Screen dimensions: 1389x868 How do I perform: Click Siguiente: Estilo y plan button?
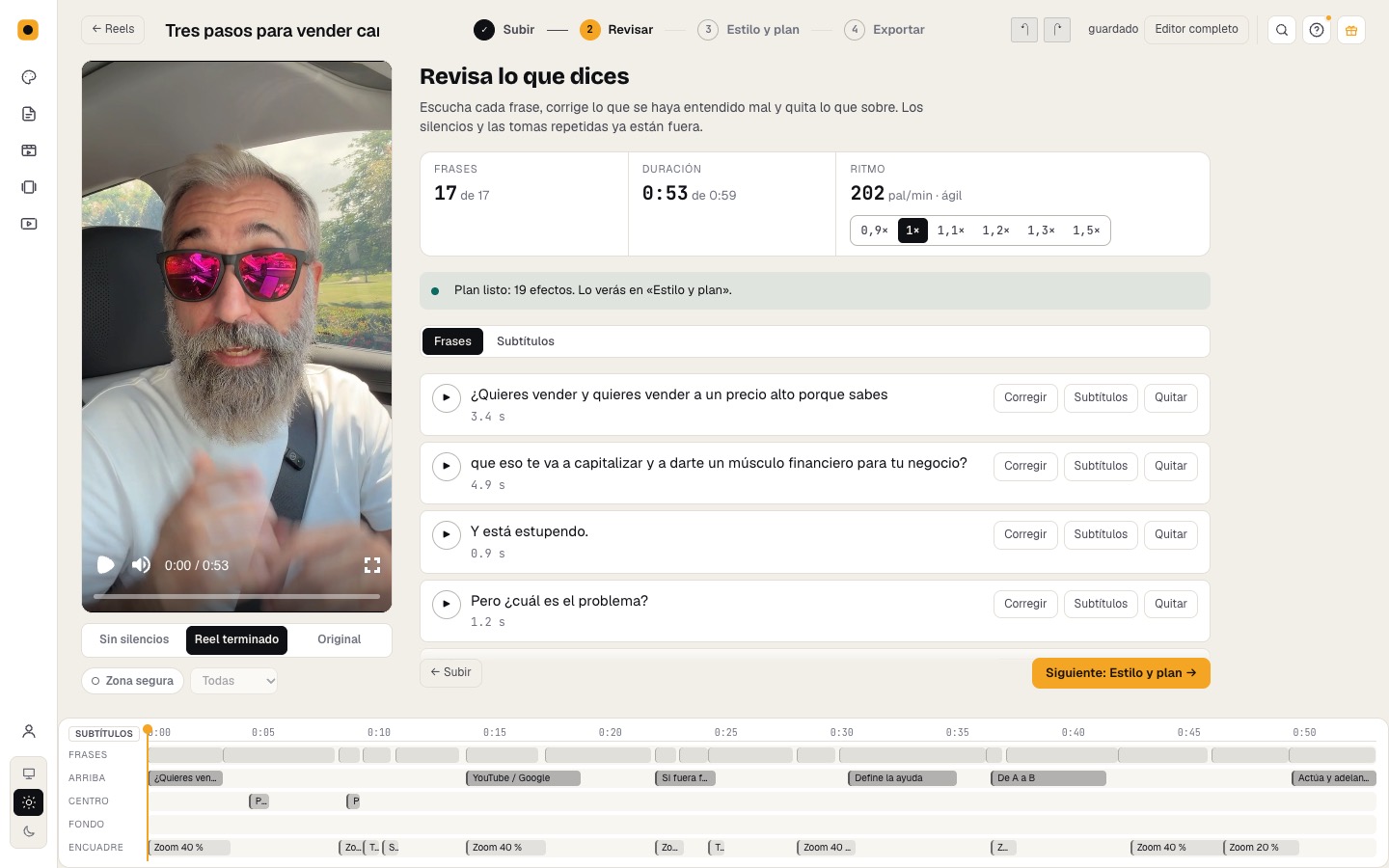point(1121,673)
